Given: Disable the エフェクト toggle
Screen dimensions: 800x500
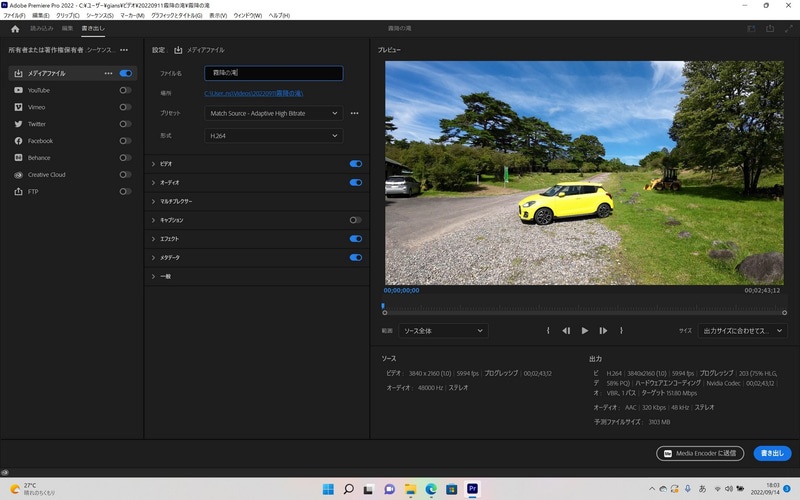Looking at the screenshot, I should 355,239.
